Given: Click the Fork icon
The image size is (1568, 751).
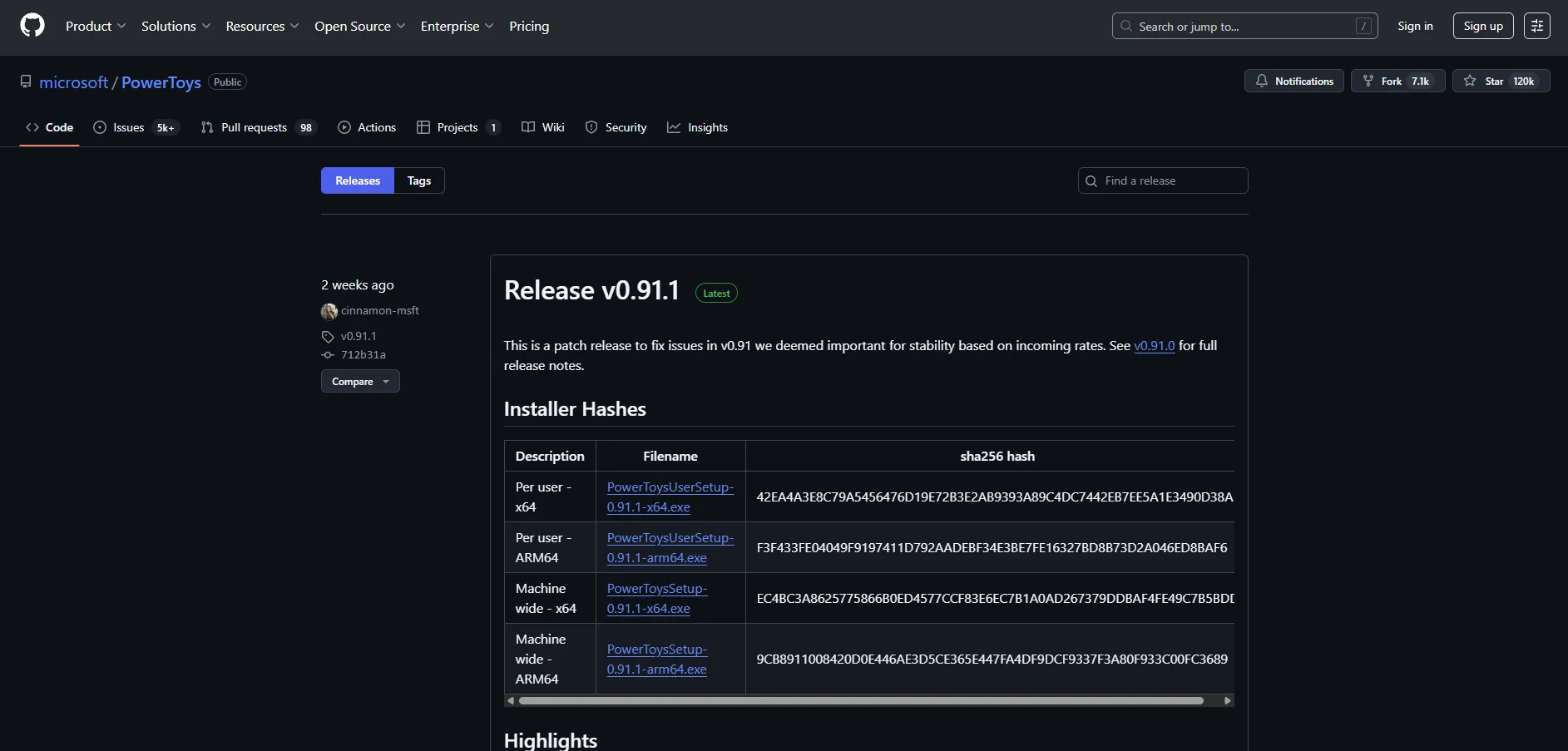Looking at the screenshot, I should pyautogui.click(x=1368, y=81).
